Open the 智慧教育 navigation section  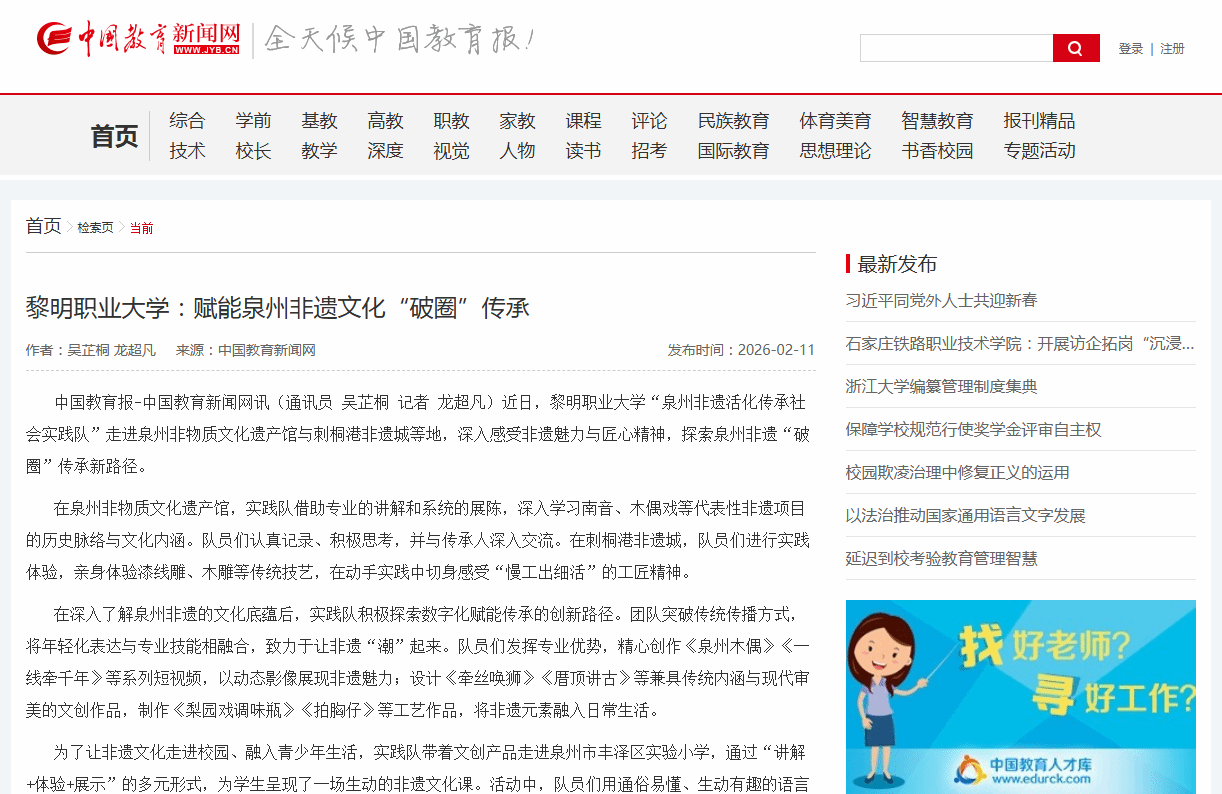936,121
